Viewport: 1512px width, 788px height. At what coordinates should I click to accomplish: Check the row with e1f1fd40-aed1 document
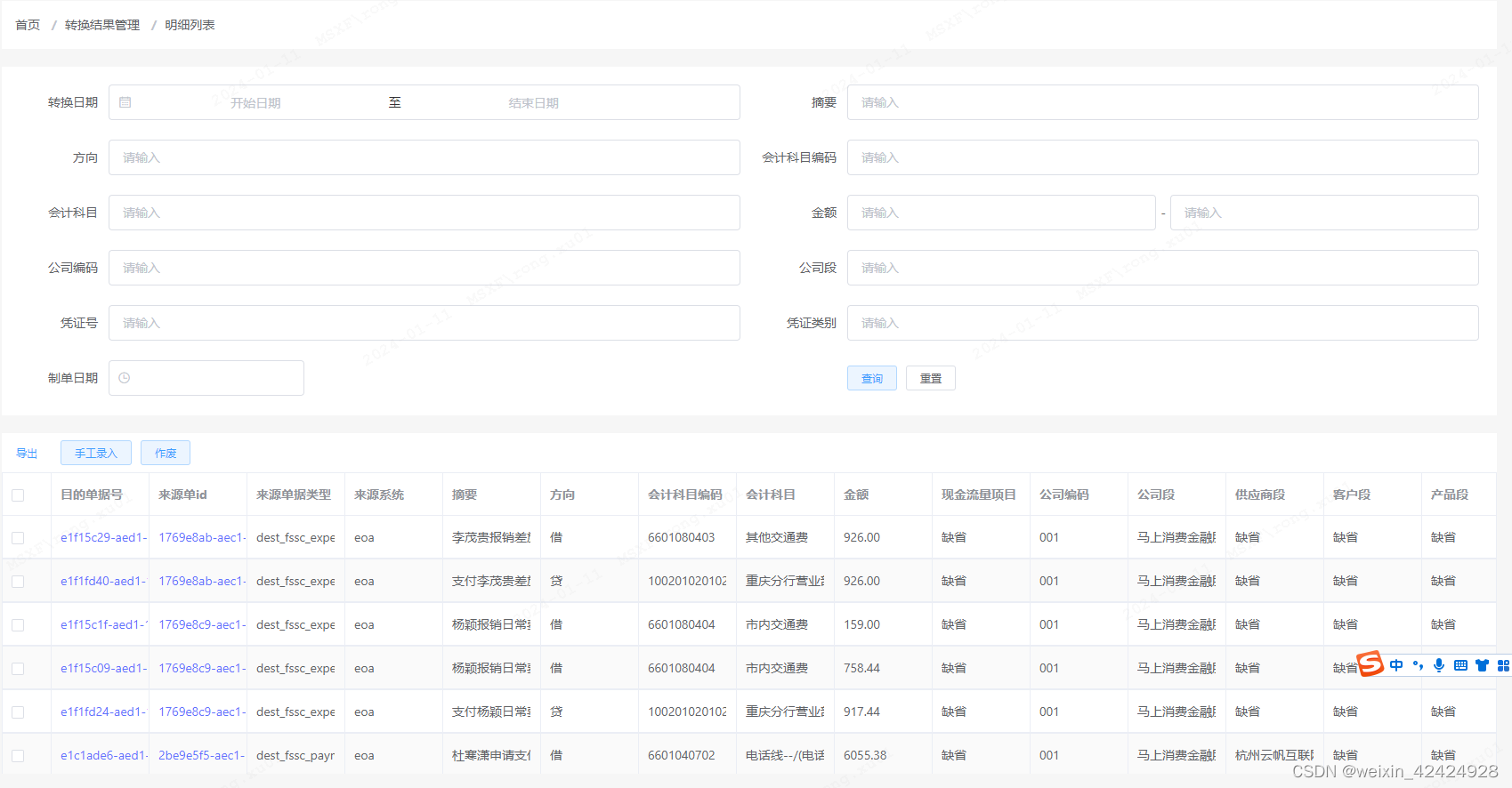point(18,582)
